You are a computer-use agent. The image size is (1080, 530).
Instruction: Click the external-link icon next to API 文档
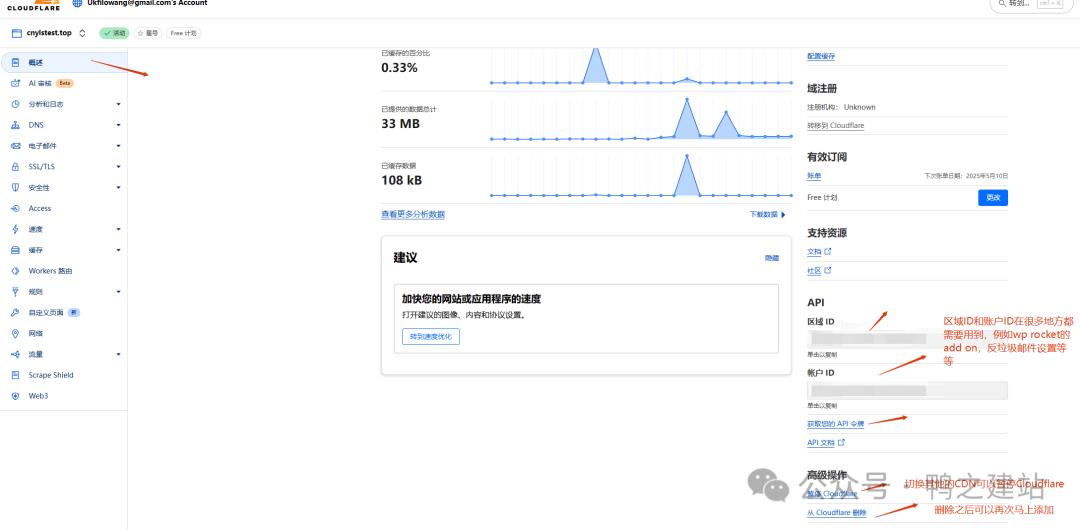[841, 442]
